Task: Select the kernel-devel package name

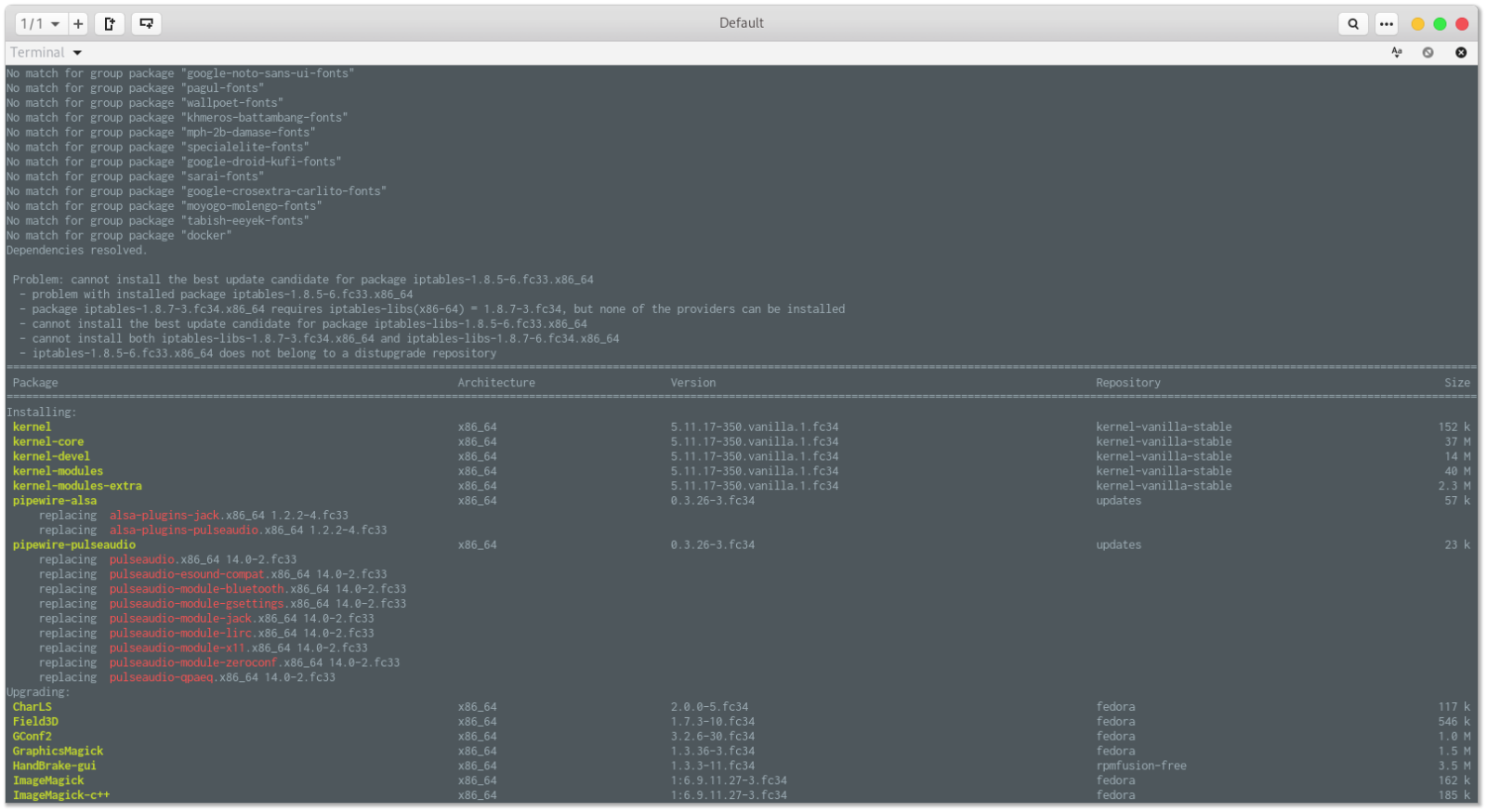Action: (x=51, y=457)
